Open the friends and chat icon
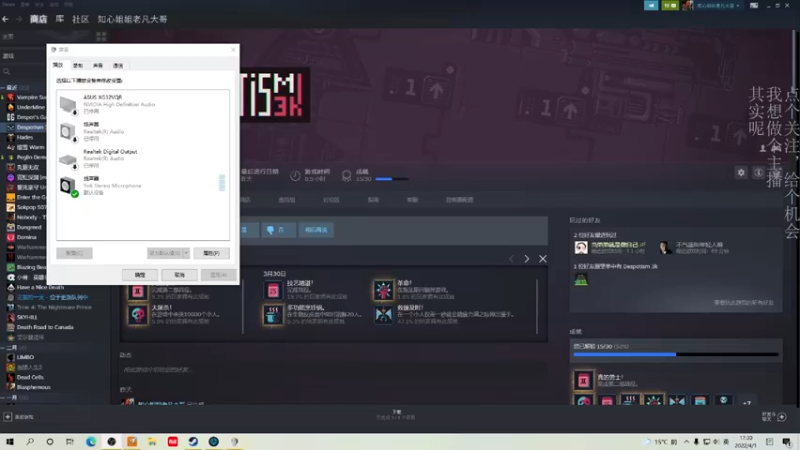 (x=781, y=417)
